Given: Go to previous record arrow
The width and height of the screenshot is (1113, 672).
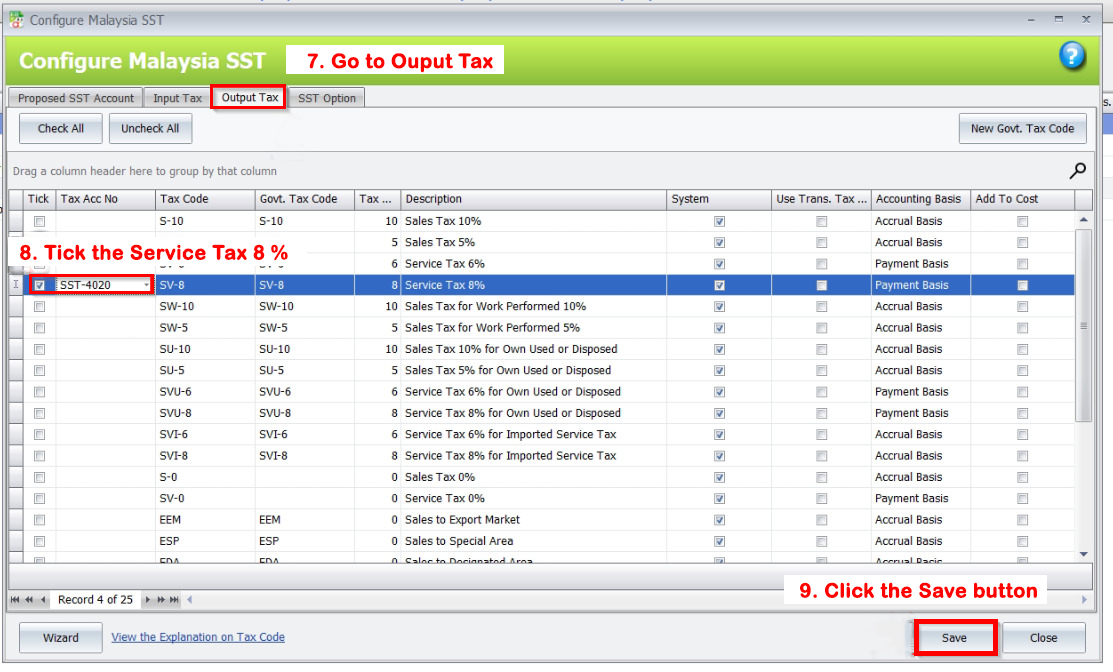Looking at the screenshot, I should (x=43, y=600).
